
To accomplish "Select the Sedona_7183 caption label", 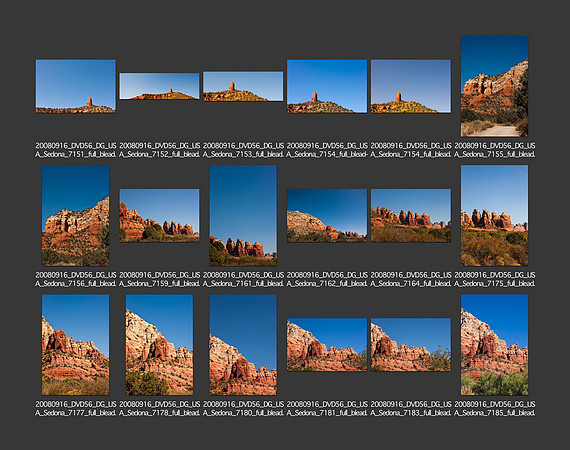I will pos(411,408).
